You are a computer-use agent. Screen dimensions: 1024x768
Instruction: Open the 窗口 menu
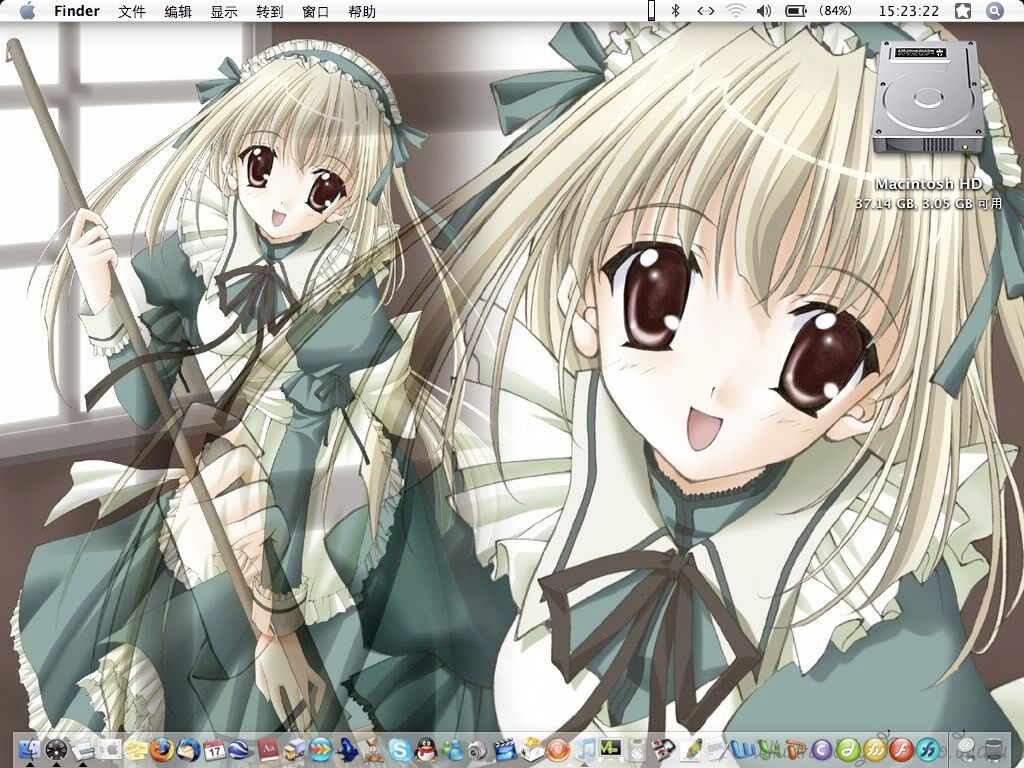tap(316, 12)
